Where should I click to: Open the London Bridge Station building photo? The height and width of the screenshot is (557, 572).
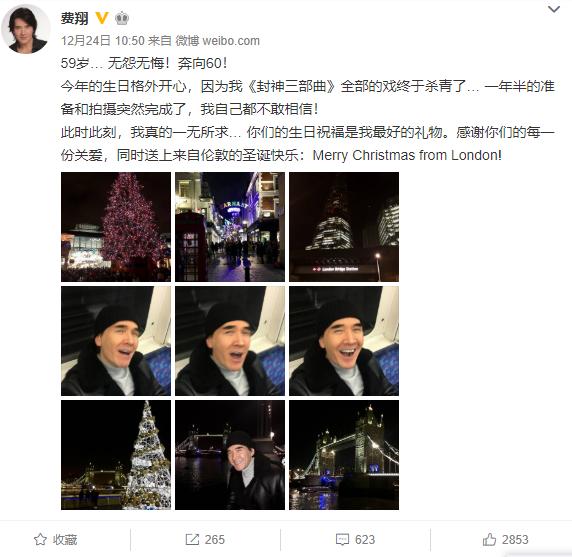[344, 227]
